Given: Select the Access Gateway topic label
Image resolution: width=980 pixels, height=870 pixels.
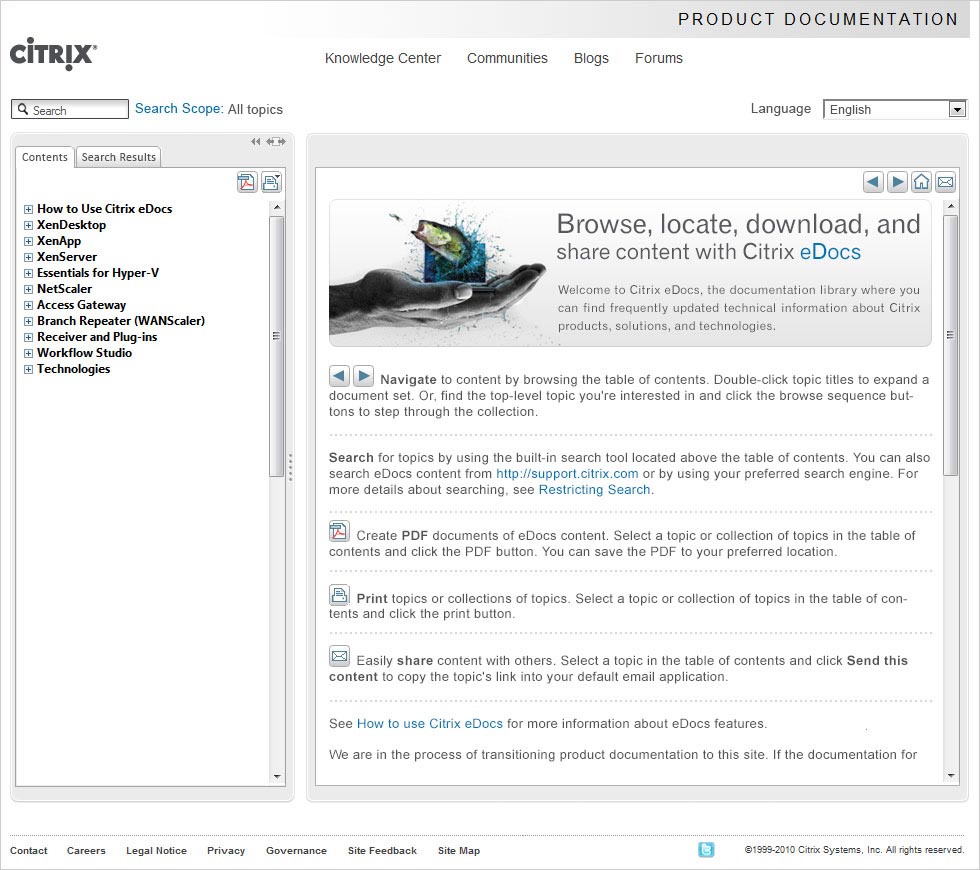Looking at the screenshot, I should pos(81,305).
